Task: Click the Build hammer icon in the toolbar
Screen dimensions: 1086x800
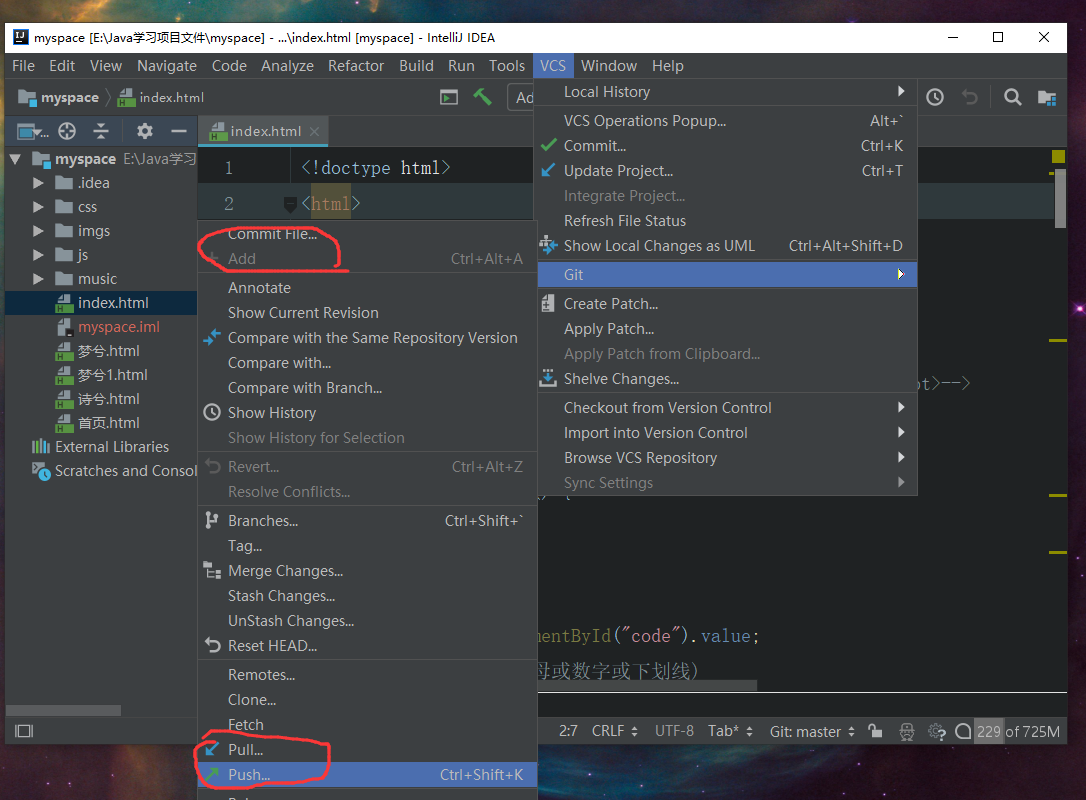Action: coord(482,97)
